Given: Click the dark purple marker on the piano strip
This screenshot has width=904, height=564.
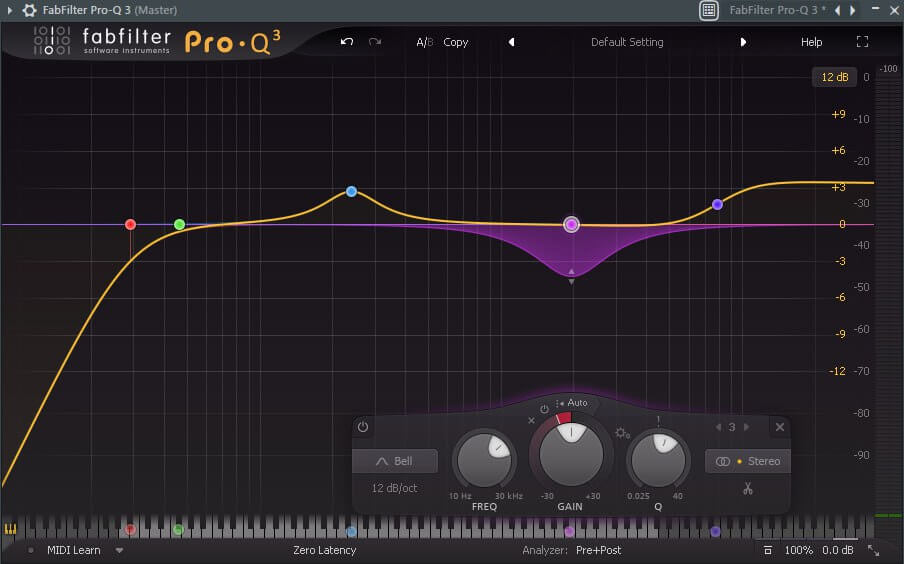Looking at the screenshot, I should (x=715, y=531).
